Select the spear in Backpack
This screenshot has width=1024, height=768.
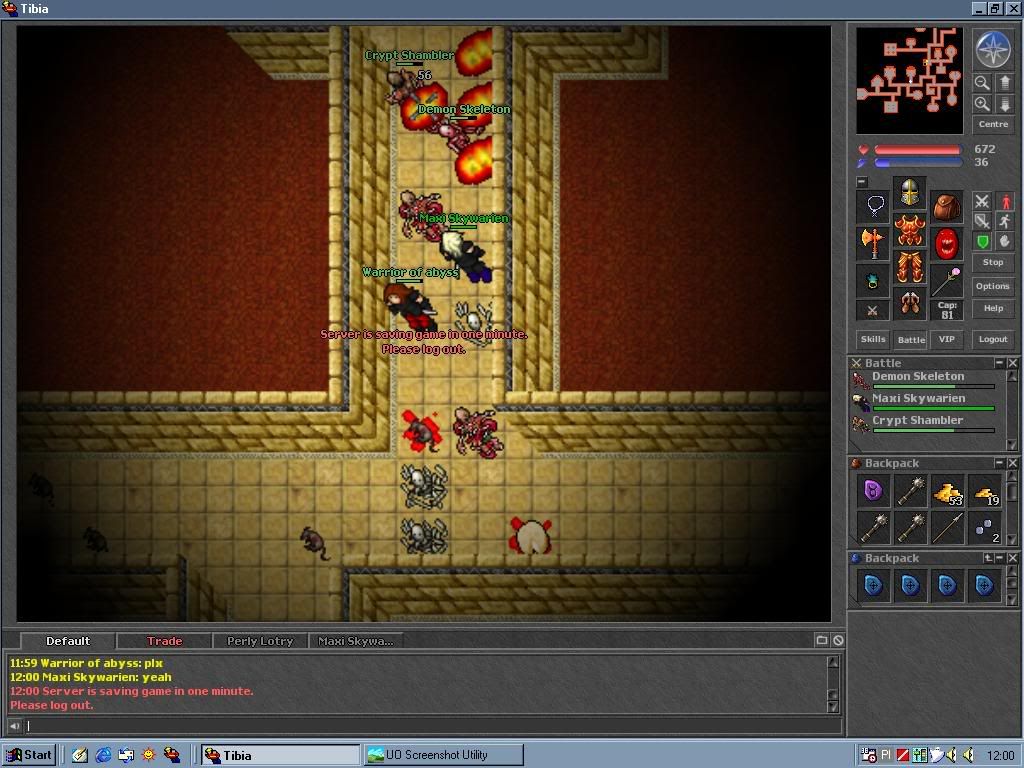point(948,528)
